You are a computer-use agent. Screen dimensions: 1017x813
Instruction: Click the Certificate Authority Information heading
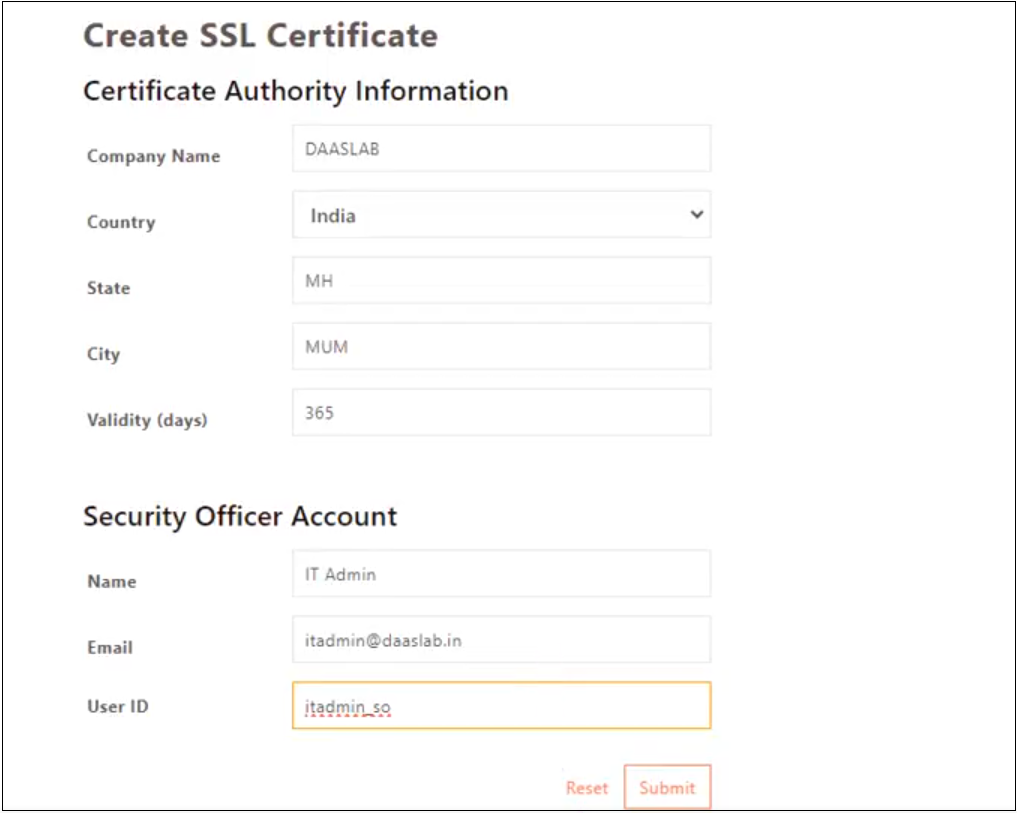[x=295, y=91]
